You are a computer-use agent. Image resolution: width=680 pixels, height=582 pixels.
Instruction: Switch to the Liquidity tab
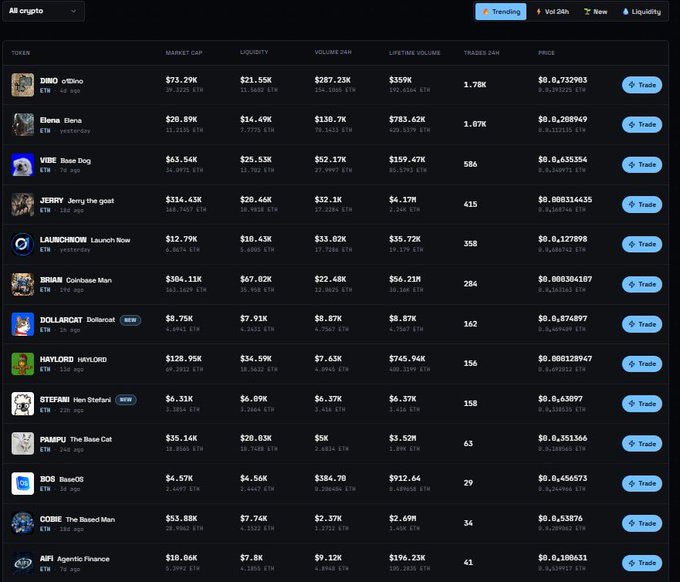coord(642,12)
